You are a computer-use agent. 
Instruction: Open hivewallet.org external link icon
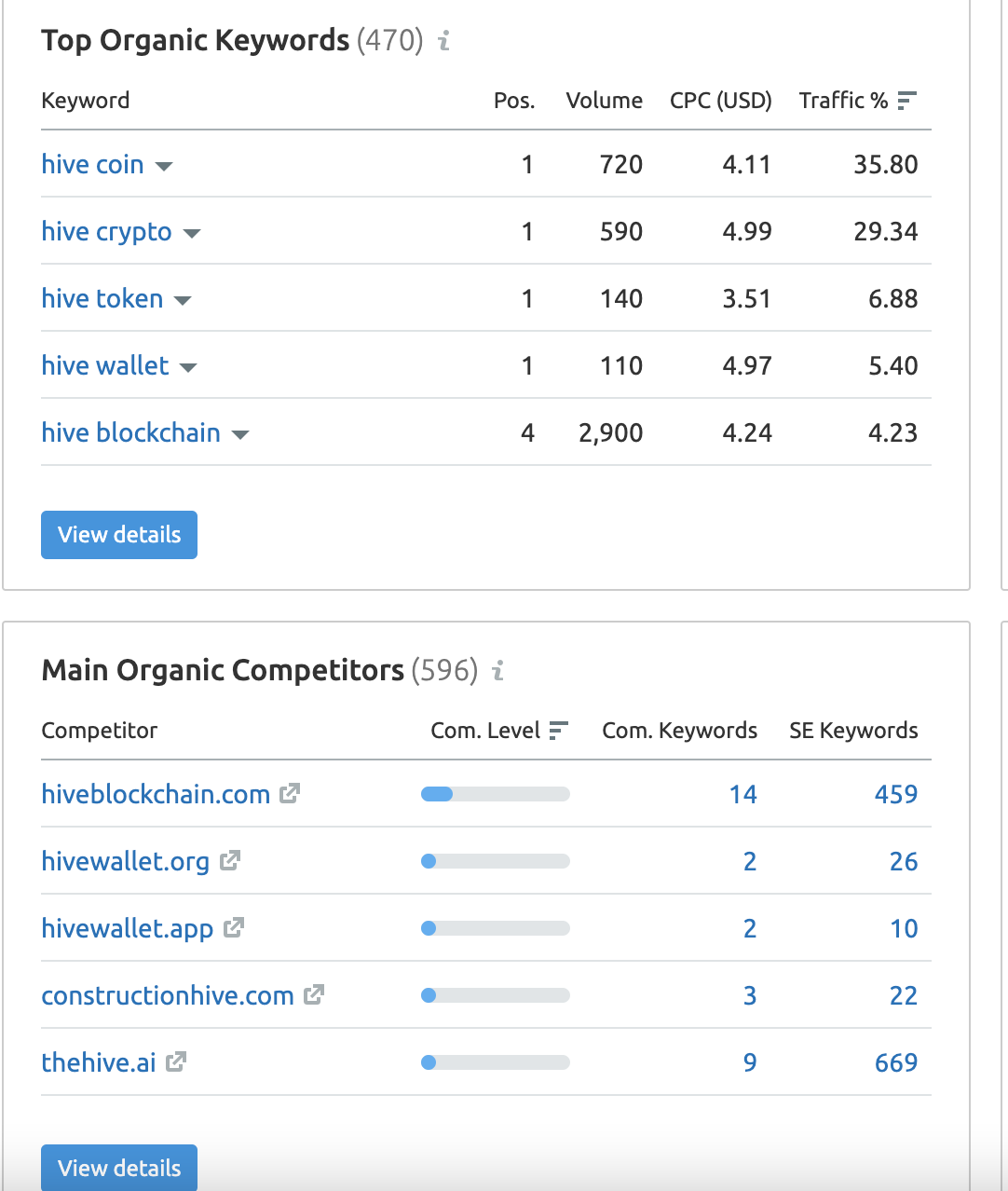[x=229, y=860]
